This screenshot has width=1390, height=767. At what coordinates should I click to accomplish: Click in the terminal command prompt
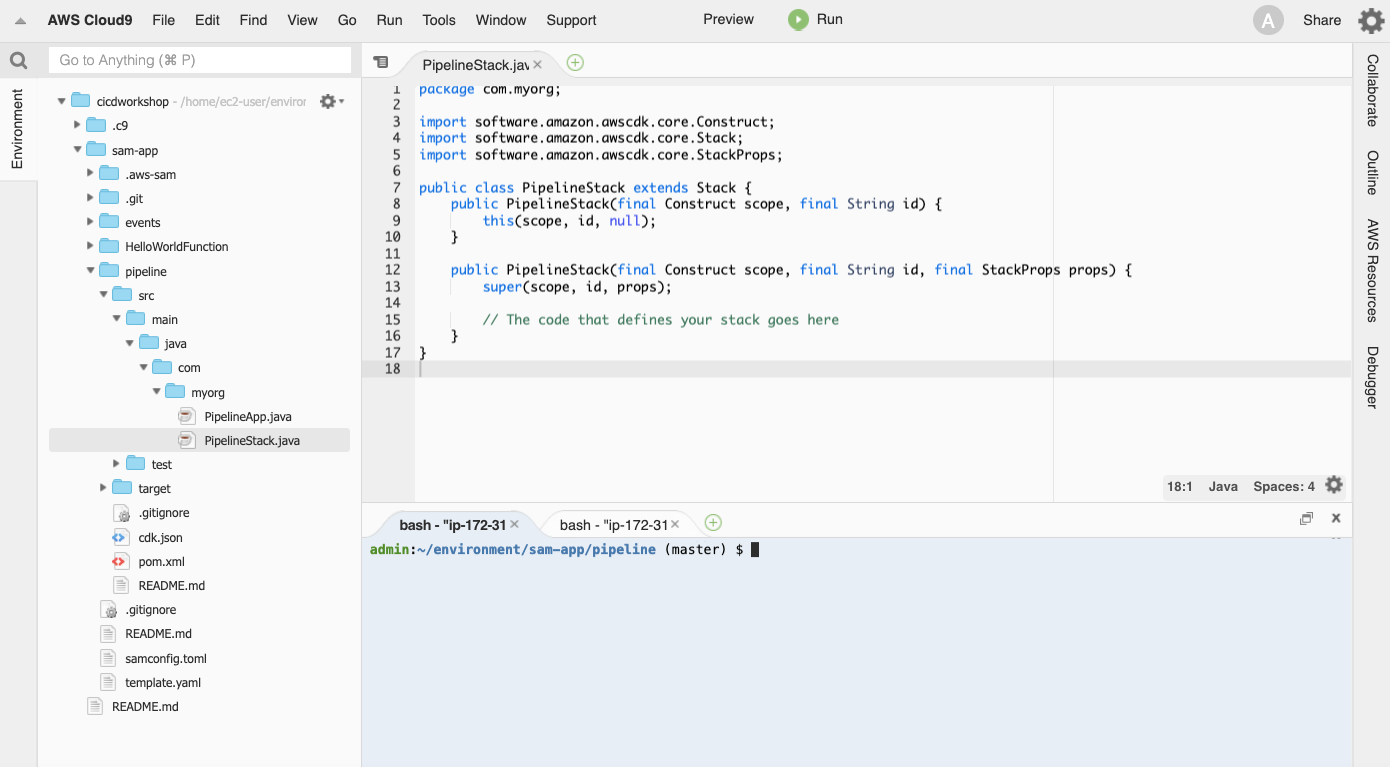755,550
